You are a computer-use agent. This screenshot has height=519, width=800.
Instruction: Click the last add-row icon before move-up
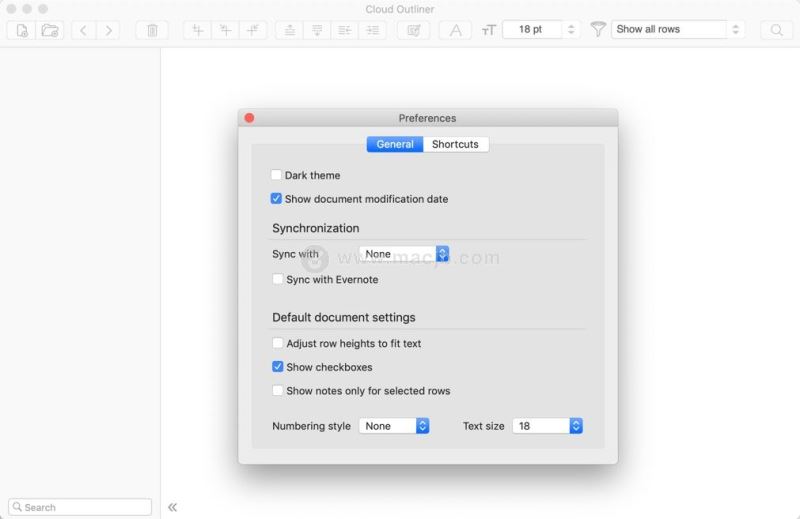pyautogui.click(x=253, y=30)
